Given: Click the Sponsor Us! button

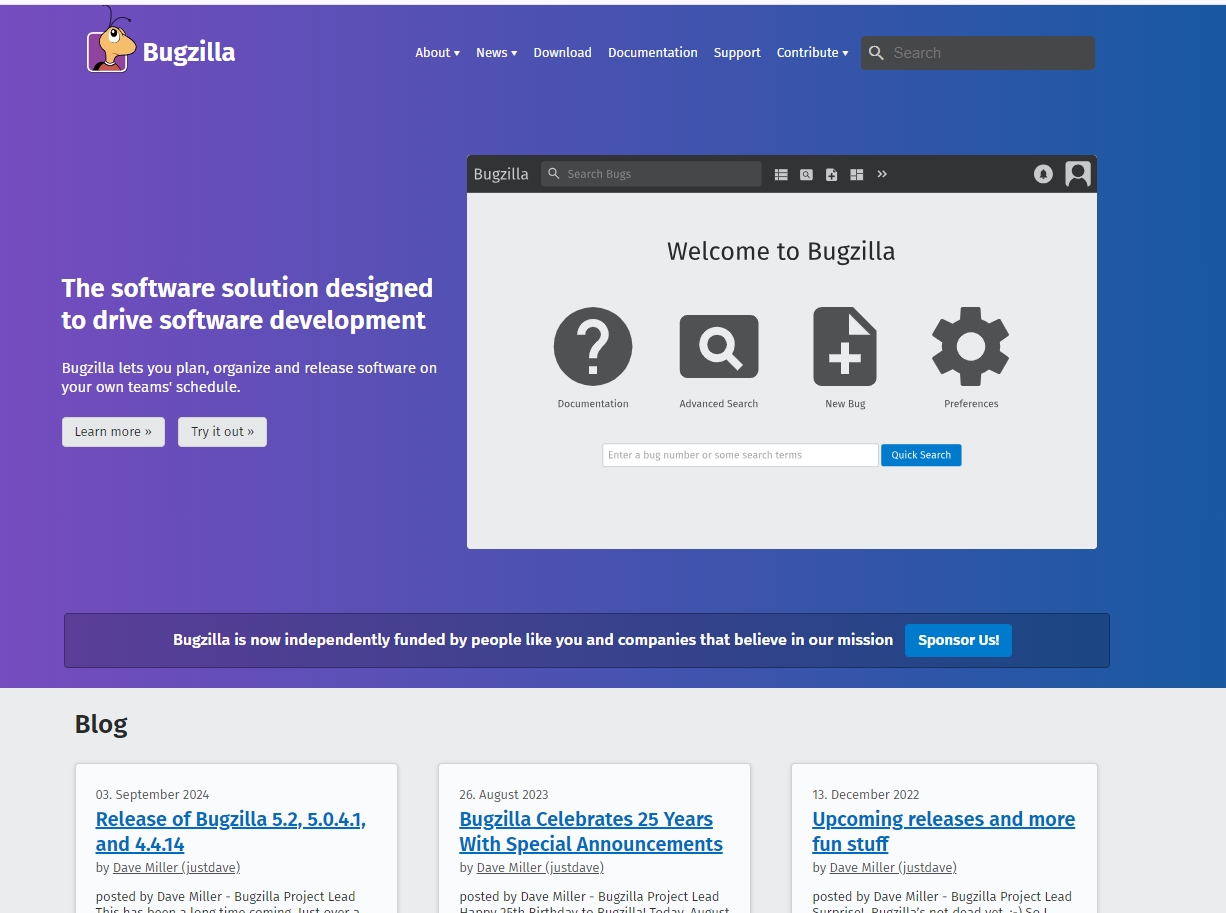Looking at the screenshot, I should [958, 640].
